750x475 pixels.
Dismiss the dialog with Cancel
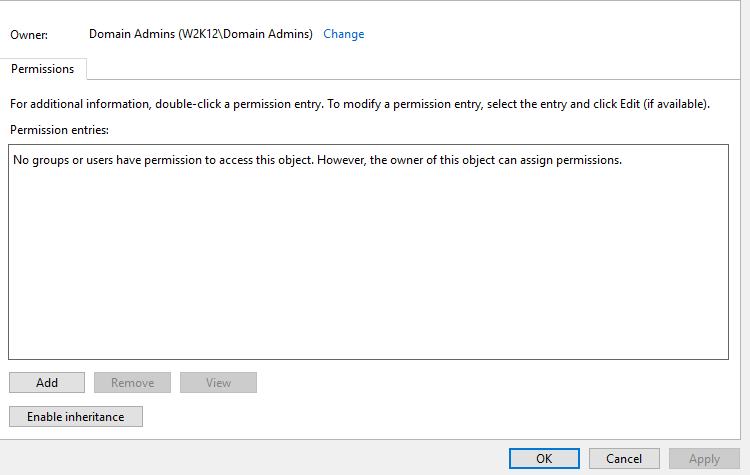pyautogui.click(x=624, y=459)
